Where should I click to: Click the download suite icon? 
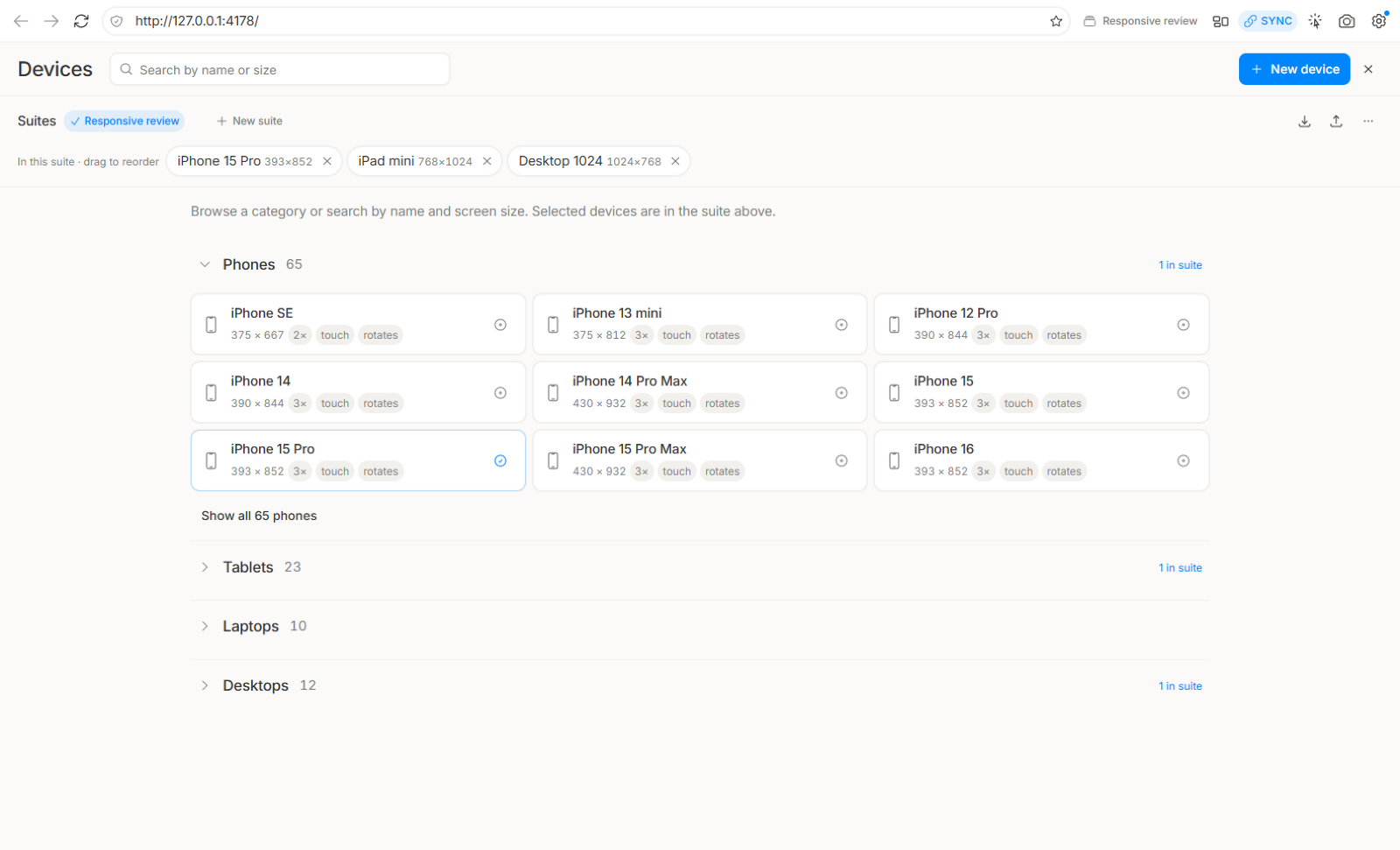pyautogui.click(x=1305, y=121)
